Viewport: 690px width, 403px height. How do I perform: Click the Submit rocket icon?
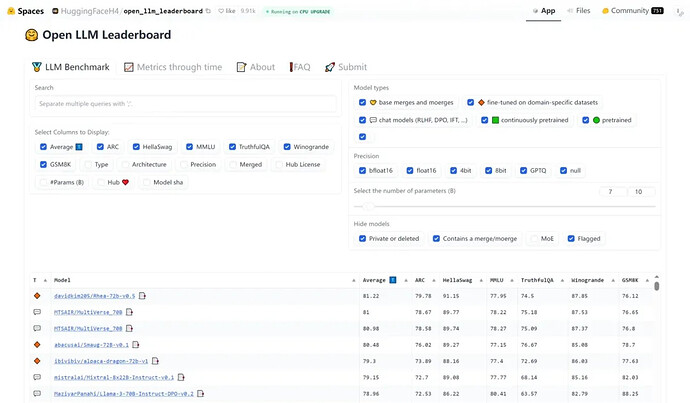tap(330, 67)
